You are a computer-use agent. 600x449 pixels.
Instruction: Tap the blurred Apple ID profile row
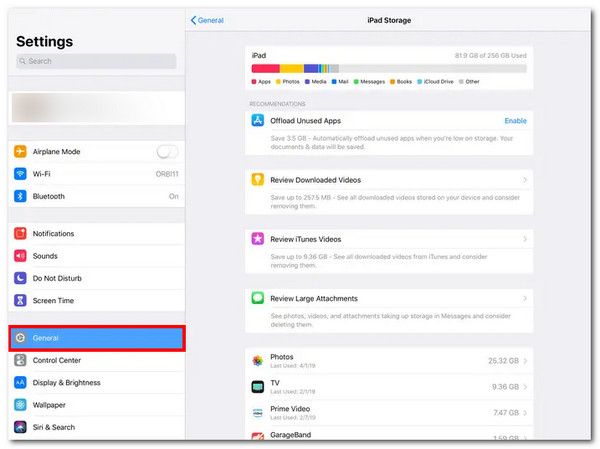click(96, 108)
